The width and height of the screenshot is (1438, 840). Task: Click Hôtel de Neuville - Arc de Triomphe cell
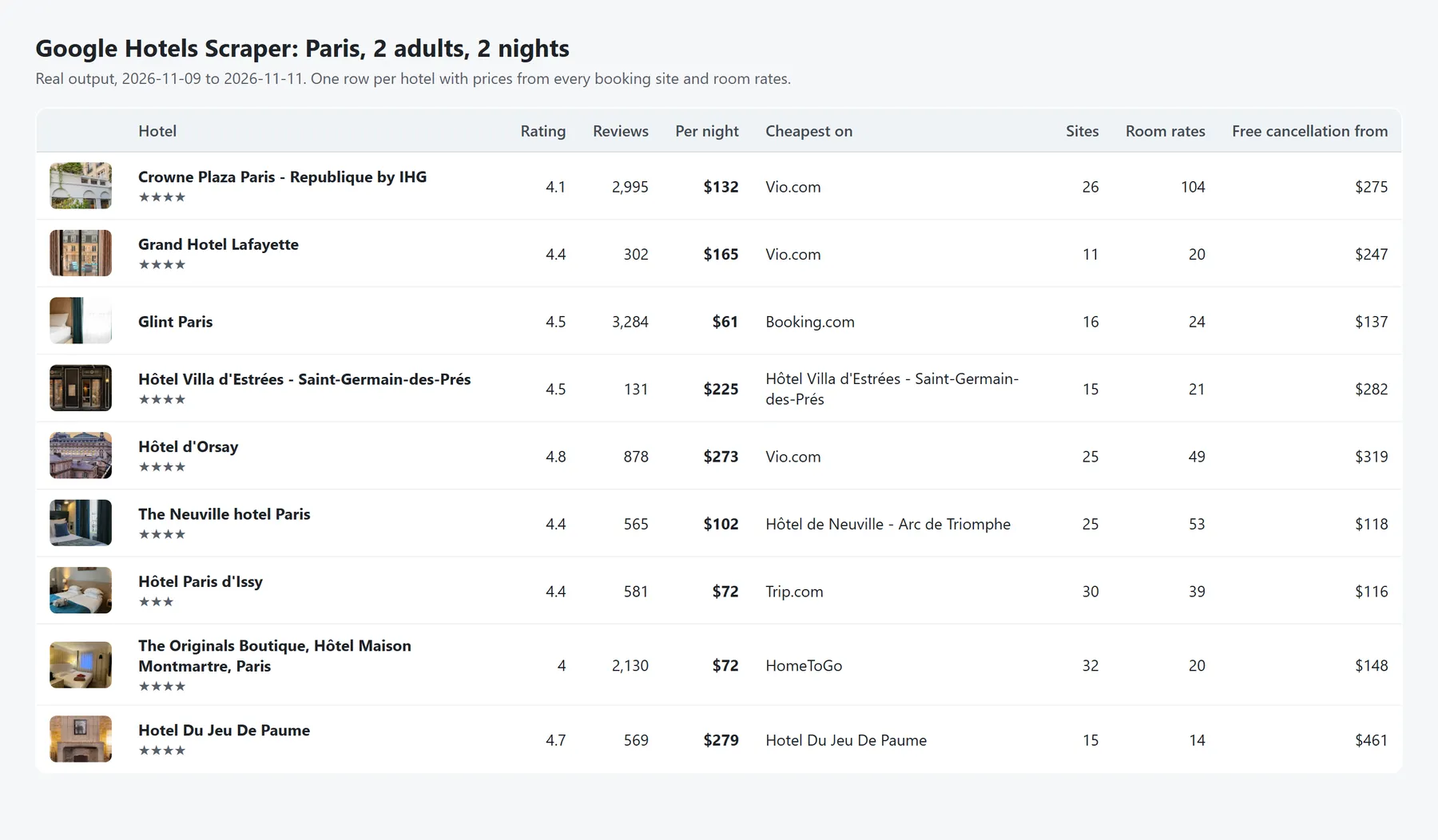click(888, 524)
